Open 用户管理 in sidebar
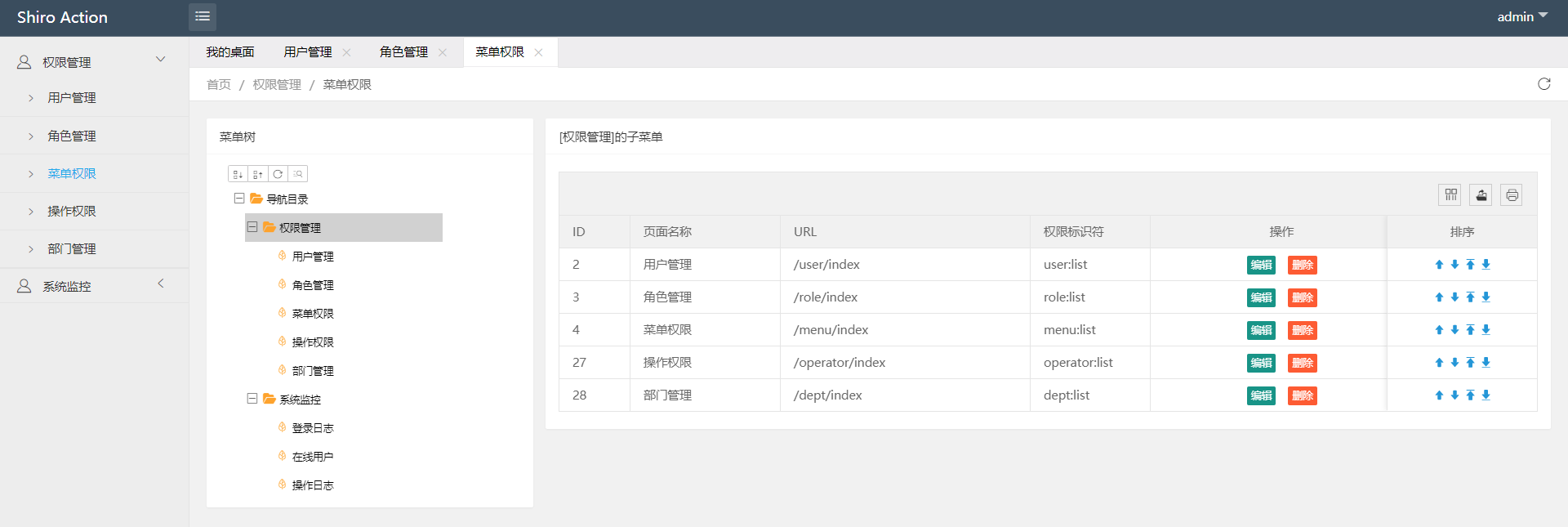 (x=72, y=98)
